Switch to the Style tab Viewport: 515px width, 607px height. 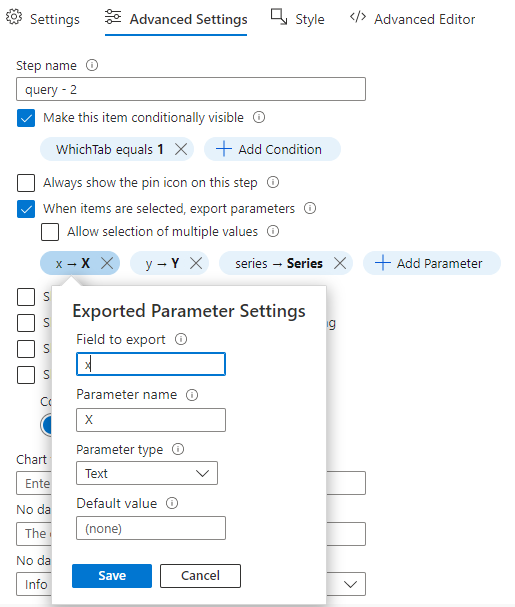(x=297, y=19)
